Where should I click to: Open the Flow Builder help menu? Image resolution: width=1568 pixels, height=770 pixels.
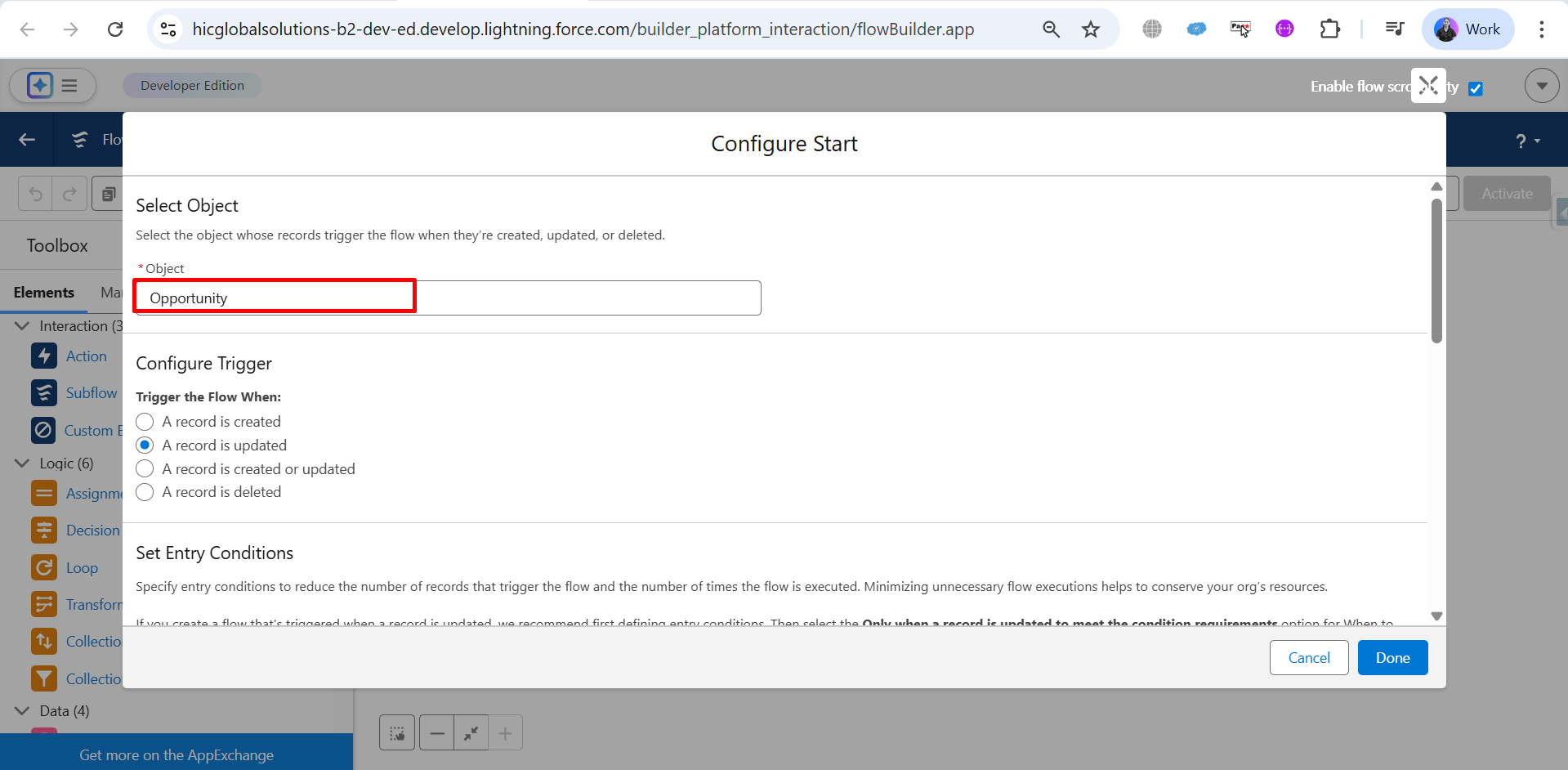pos(1527,141)
